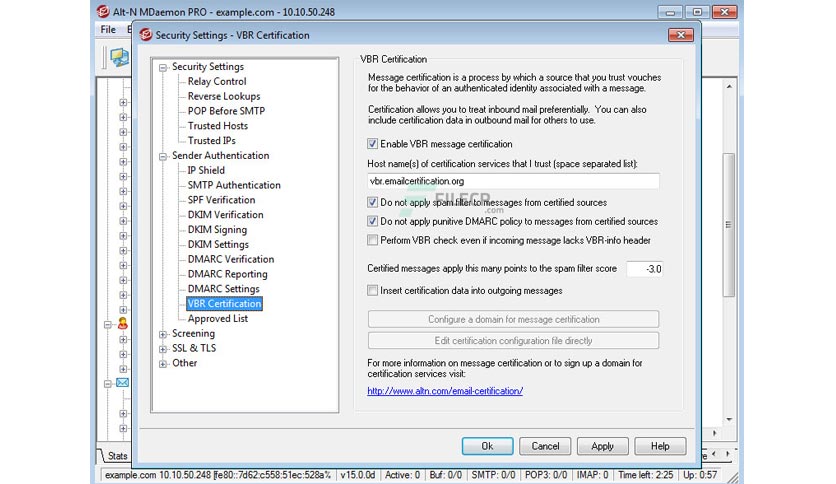Maximize the main MDaemon PRO window
Image resolution: width=836 pixels, height=484 pixels.
tap(697, 11)
